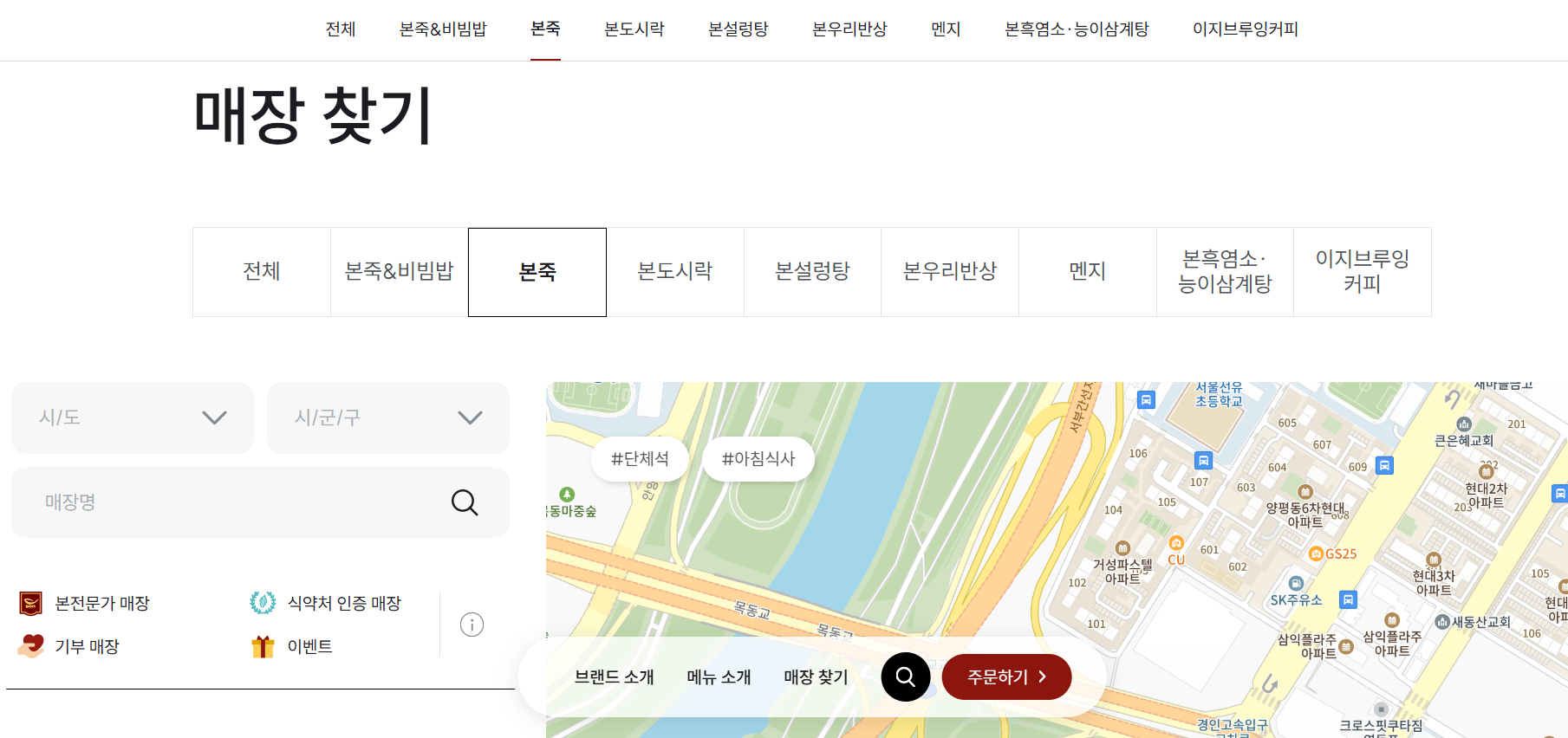Select 이지브루잉커피 in the top navigation
The image size is (1568, 738).
[x=1246, y=29]
